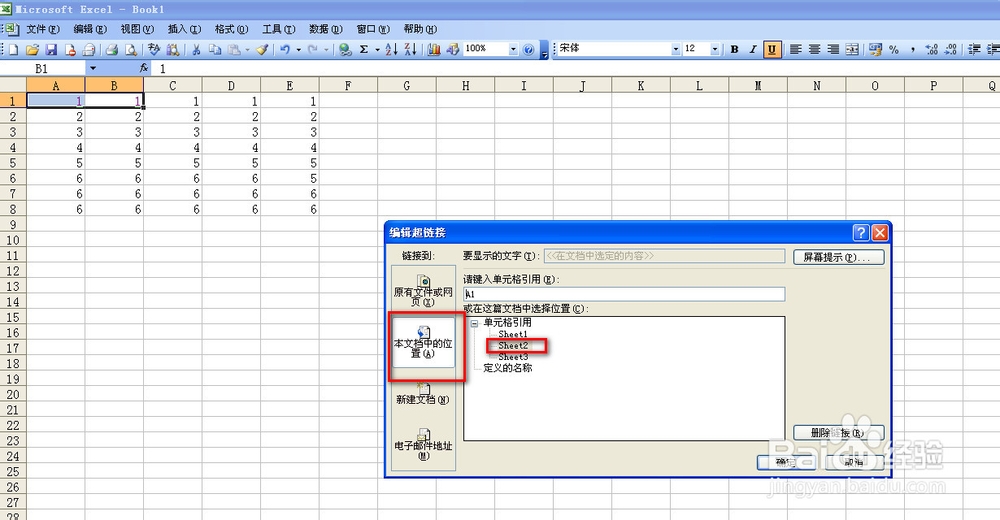
Task: Open the 插入 menu
Action: [184, 29]
